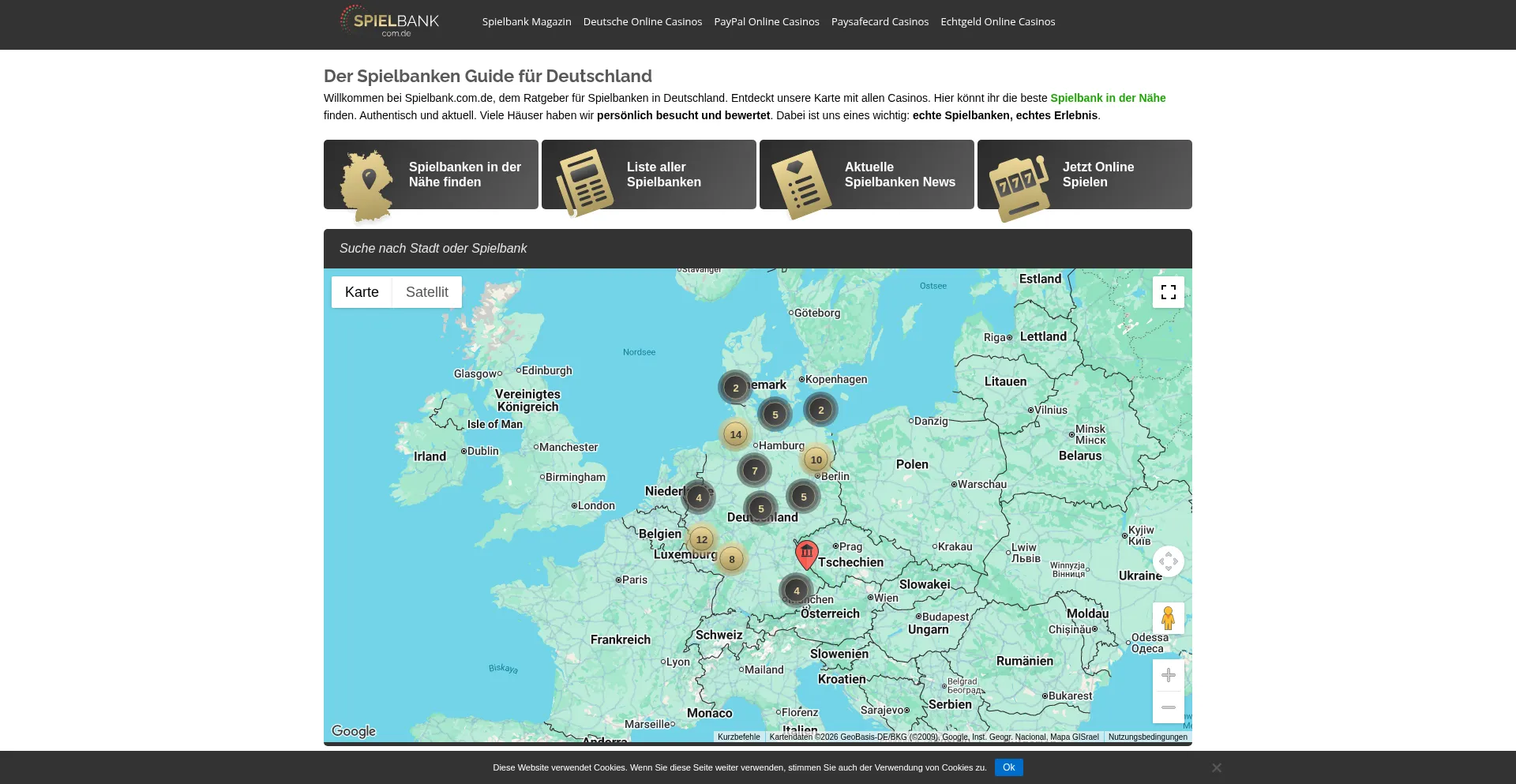Open PayPal Online Casinos menu item

click(767, 22)
